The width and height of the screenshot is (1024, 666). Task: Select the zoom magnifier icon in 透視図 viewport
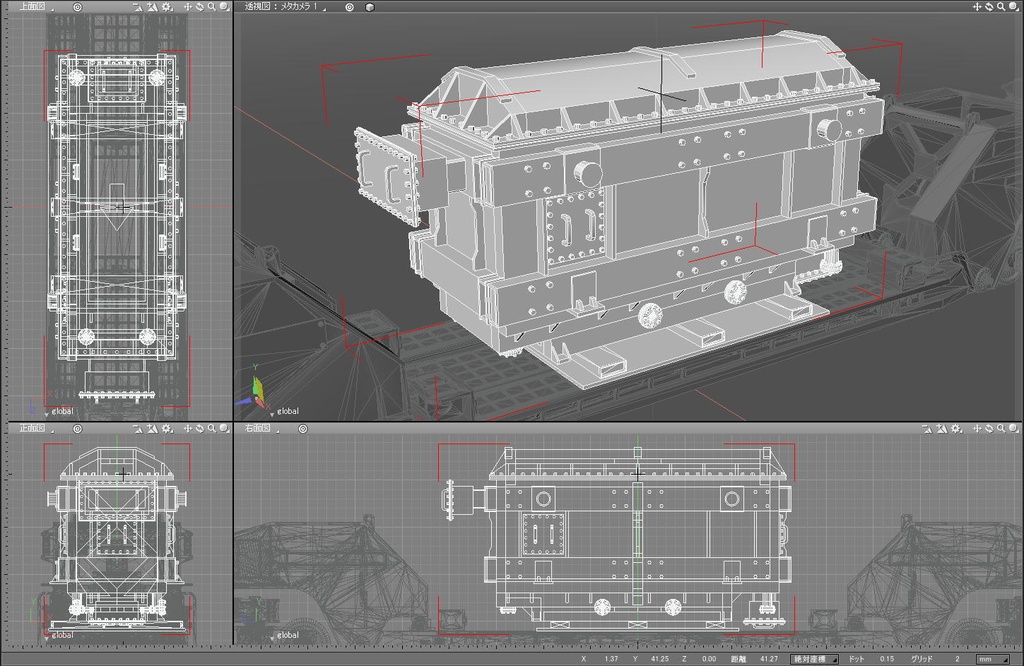1000,7
